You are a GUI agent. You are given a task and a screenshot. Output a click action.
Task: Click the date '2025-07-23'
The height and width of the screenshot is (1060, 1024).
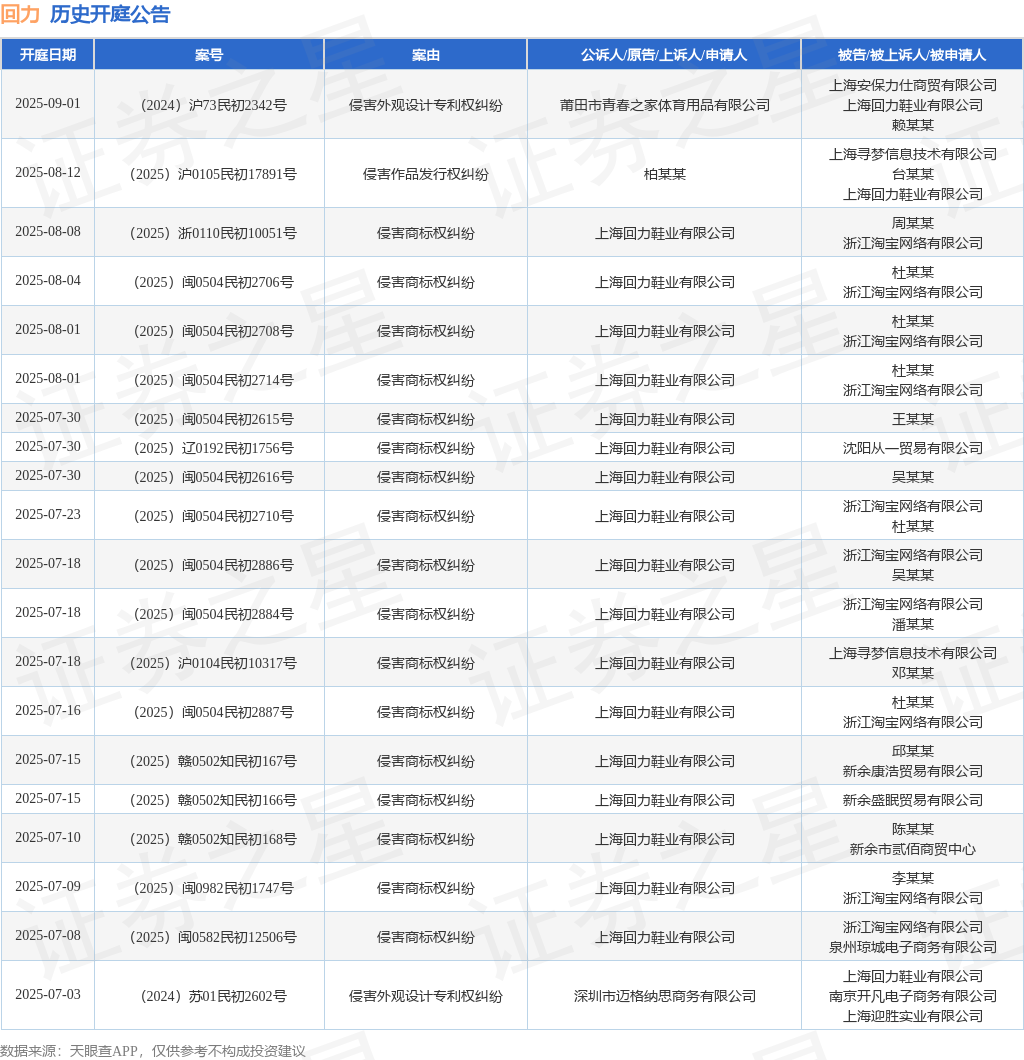[x=48, y=514]
